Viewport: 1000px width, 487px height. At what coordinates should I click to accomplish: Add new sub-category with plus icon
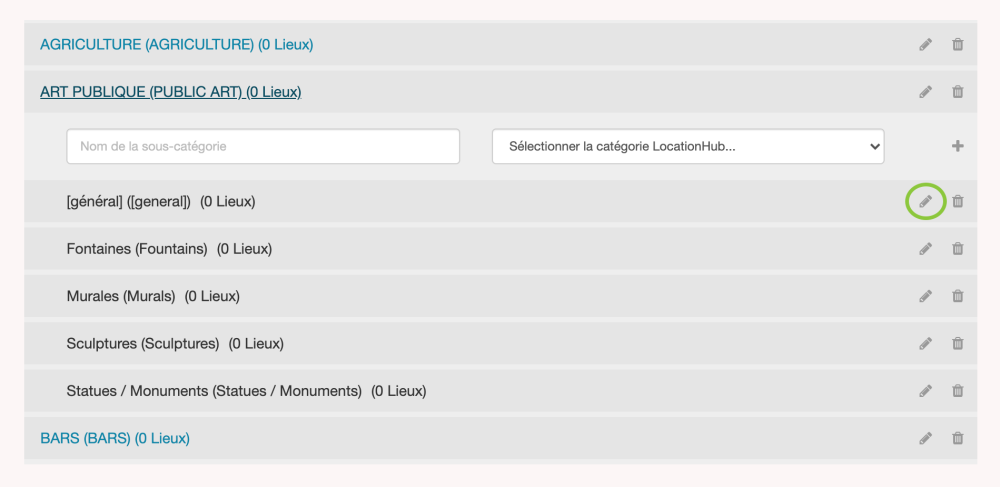(958, 146)
